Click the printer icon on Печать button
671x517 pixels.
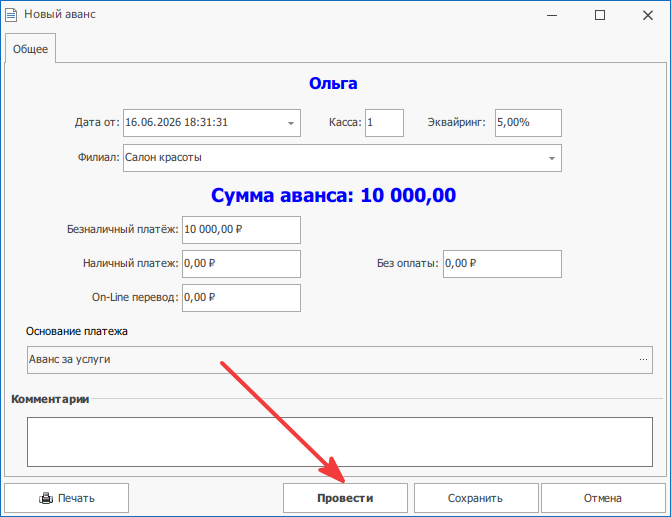(46, 498)
